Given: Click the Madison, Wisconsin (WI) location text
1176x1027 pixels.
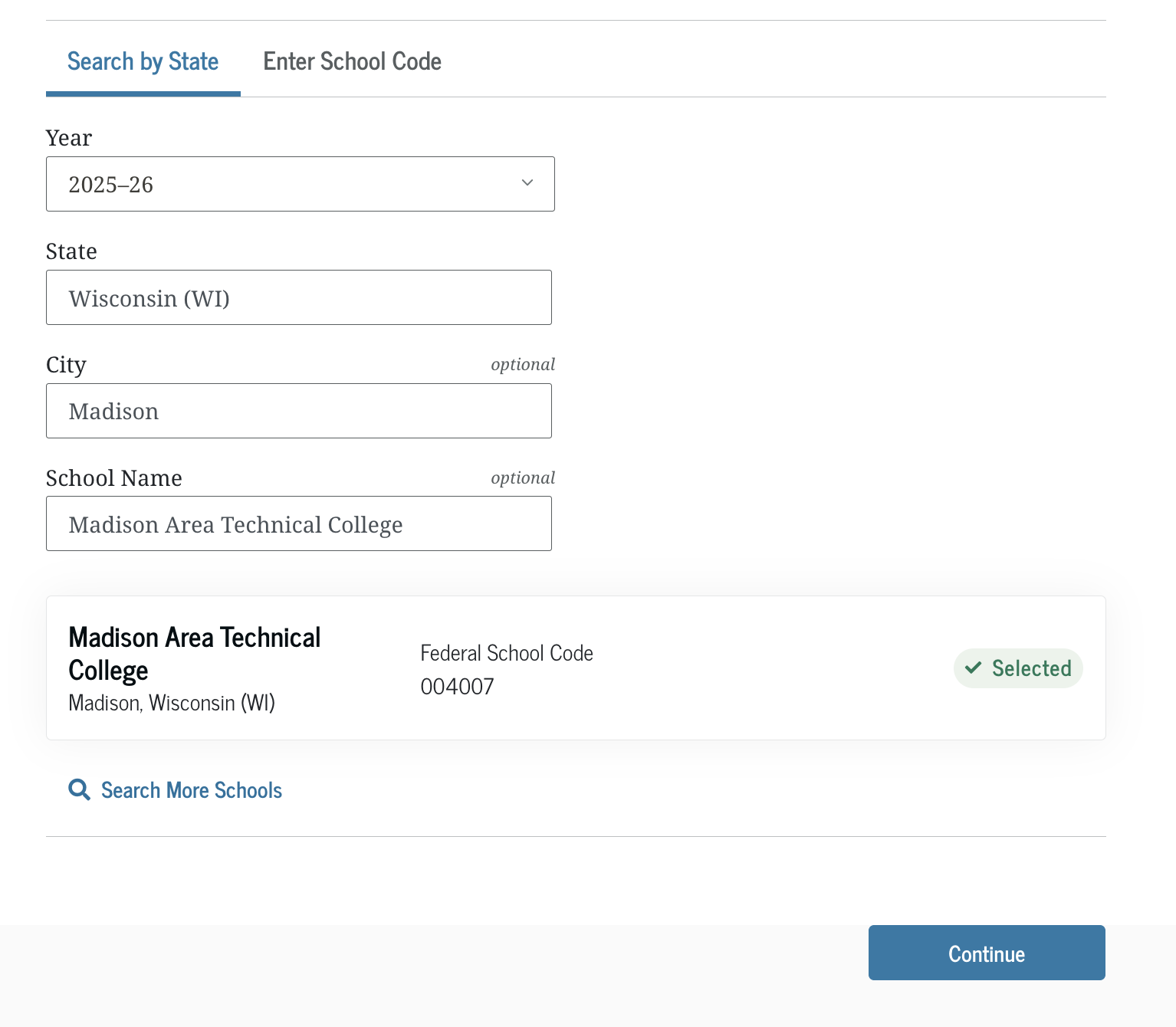Looking at the screenshot, I should [x=172, y=702].
